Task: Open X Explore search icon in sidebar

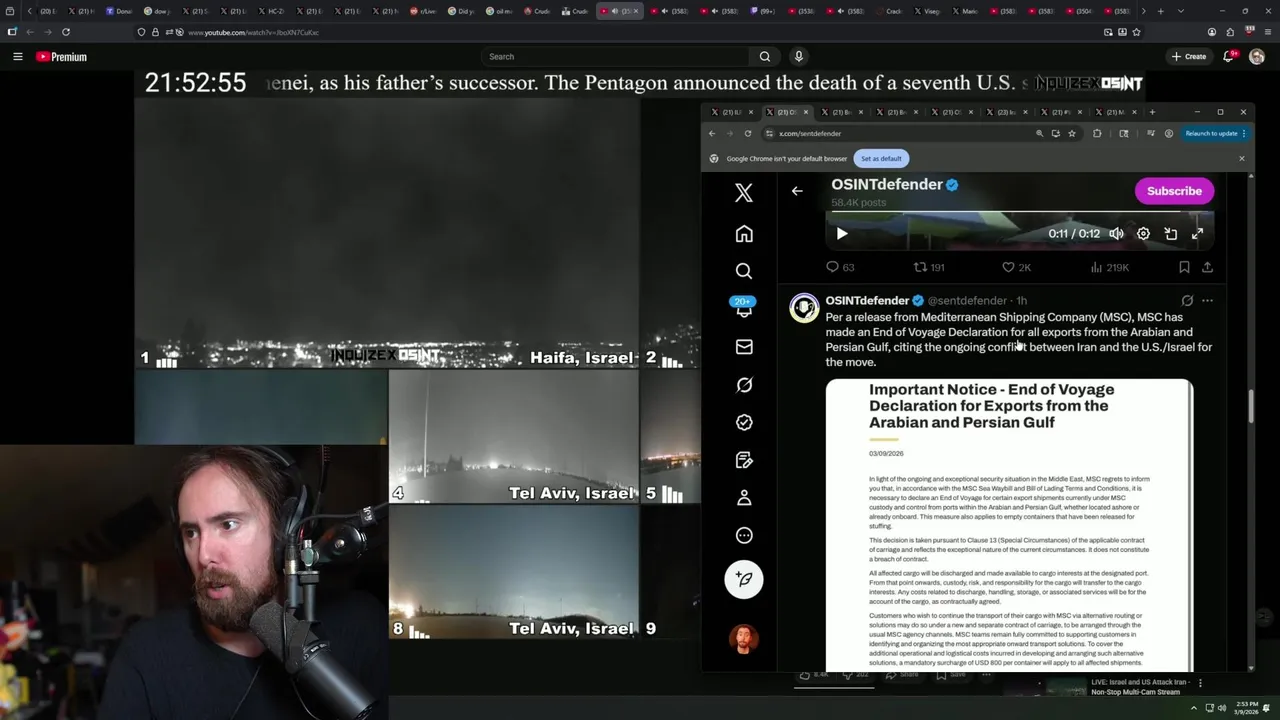Action: tap(744, 271)
